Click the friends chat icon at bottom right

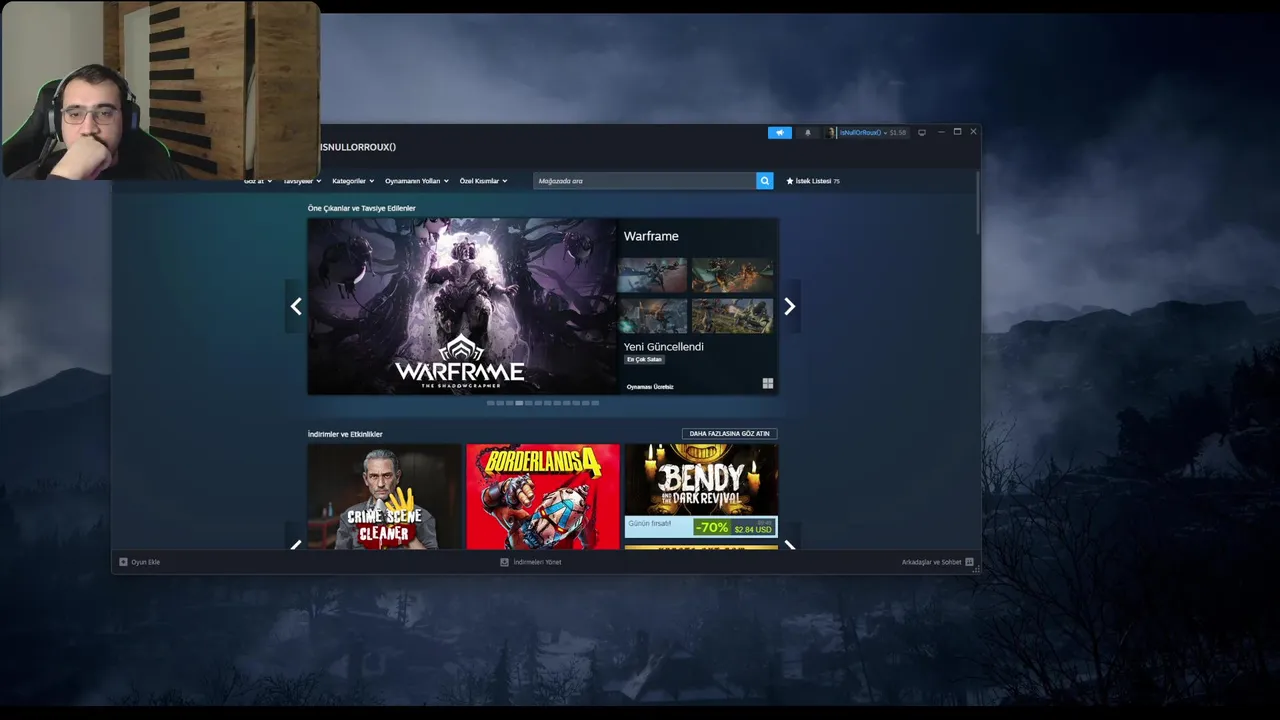[969, 562]
